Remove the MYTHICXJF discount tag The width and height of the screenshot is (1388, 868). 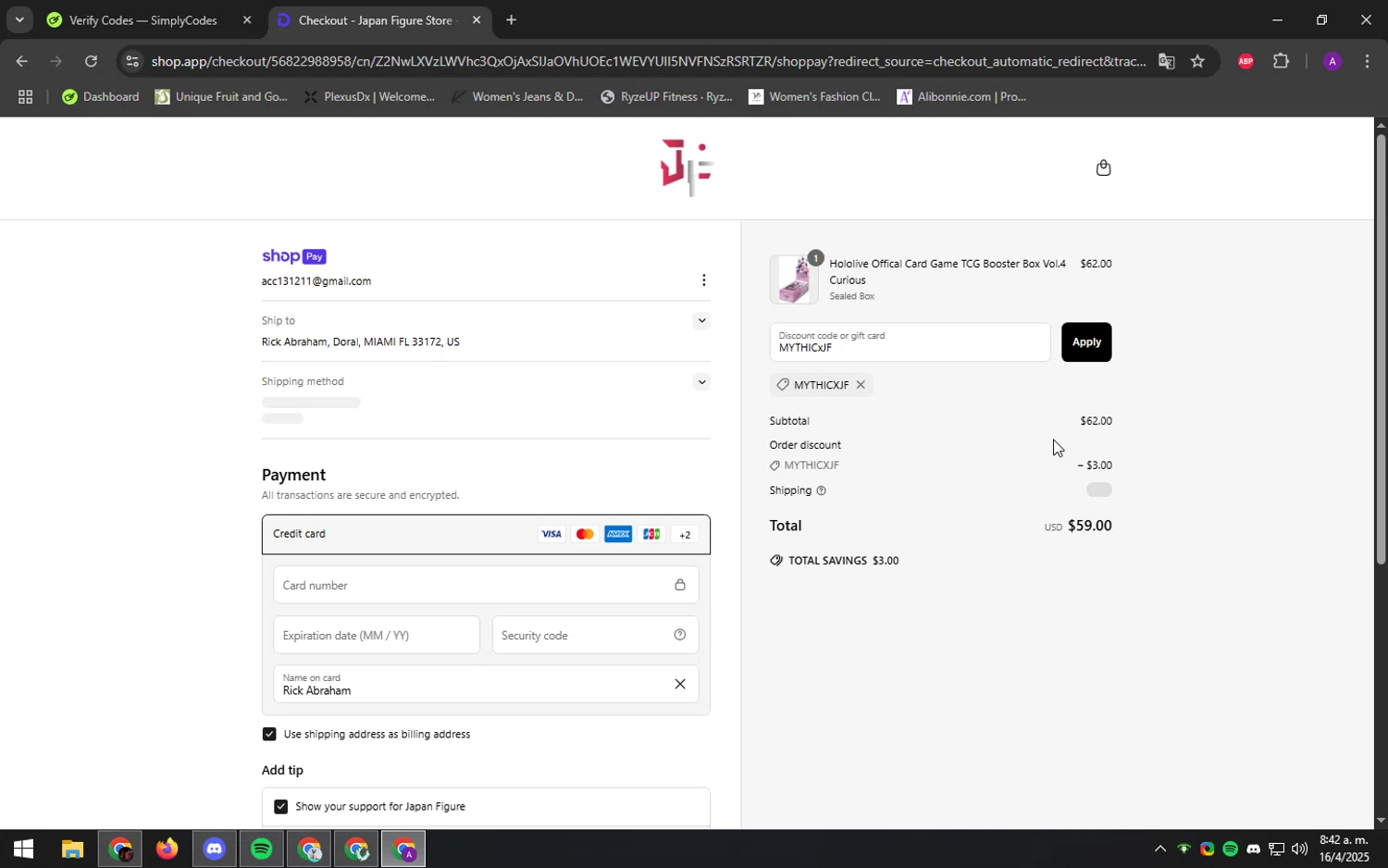tap(861, 385)
